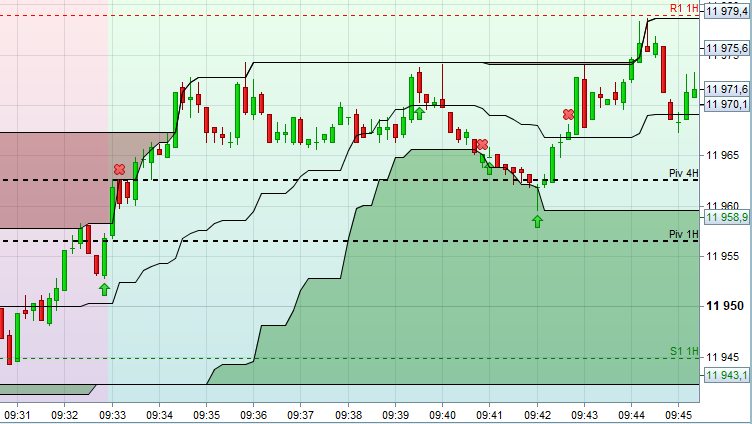This screenshot has height=424, width=752.
Task: Click the red cross marker near 09:33
Action: coord(119,169)
